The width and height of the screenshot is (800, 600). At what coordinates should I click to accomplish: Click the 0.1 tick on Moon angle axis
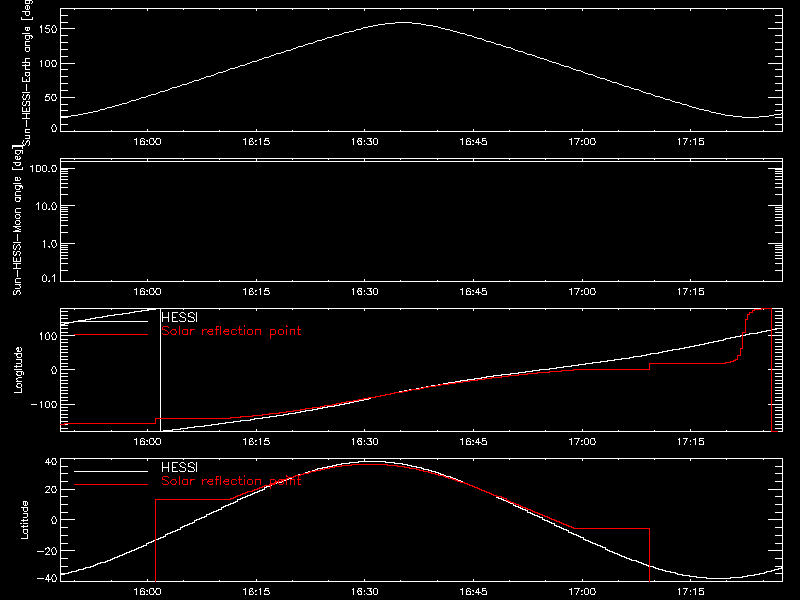(x=49, y=279)
